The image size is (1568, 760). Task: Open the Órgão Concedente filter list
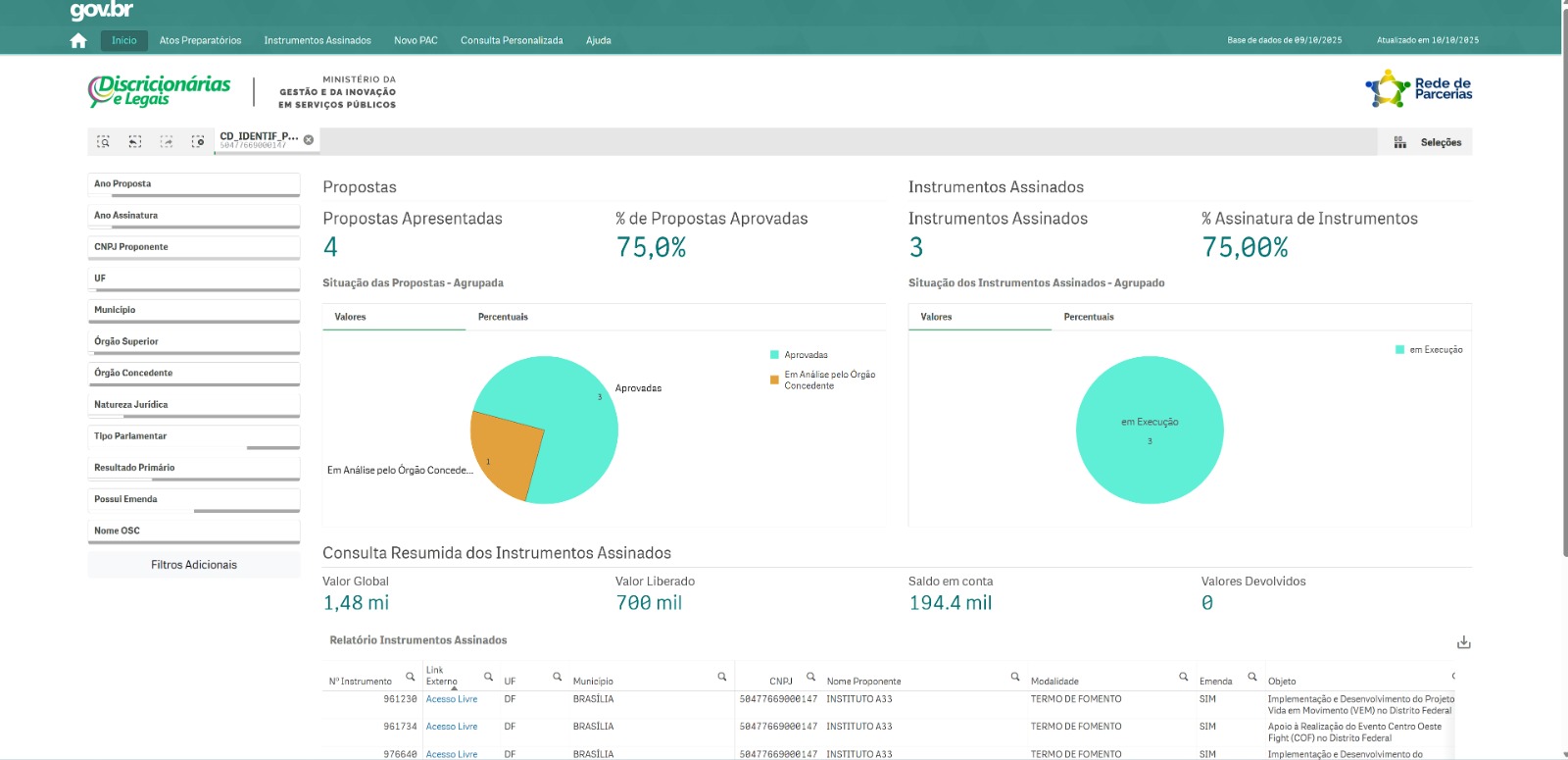(193, 374)
